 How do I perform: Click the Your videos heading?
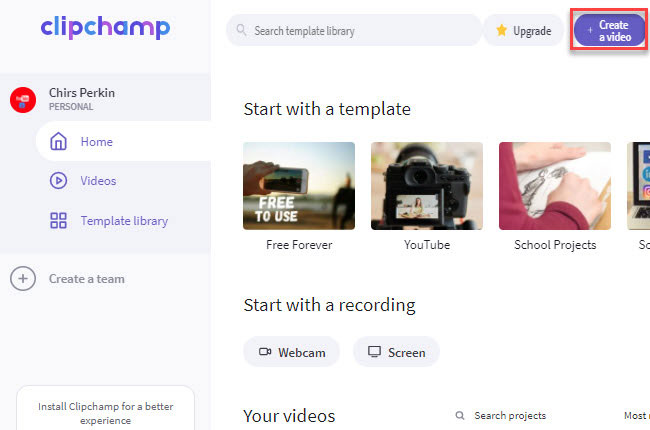(x=289, y=416)
